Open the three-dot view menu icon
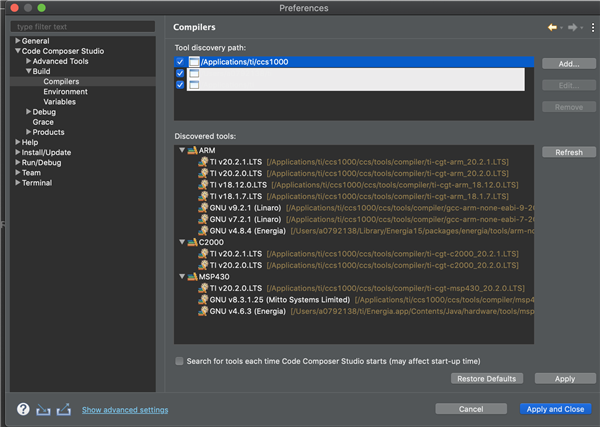Screen dimensions: 600x427 [593, 27]
